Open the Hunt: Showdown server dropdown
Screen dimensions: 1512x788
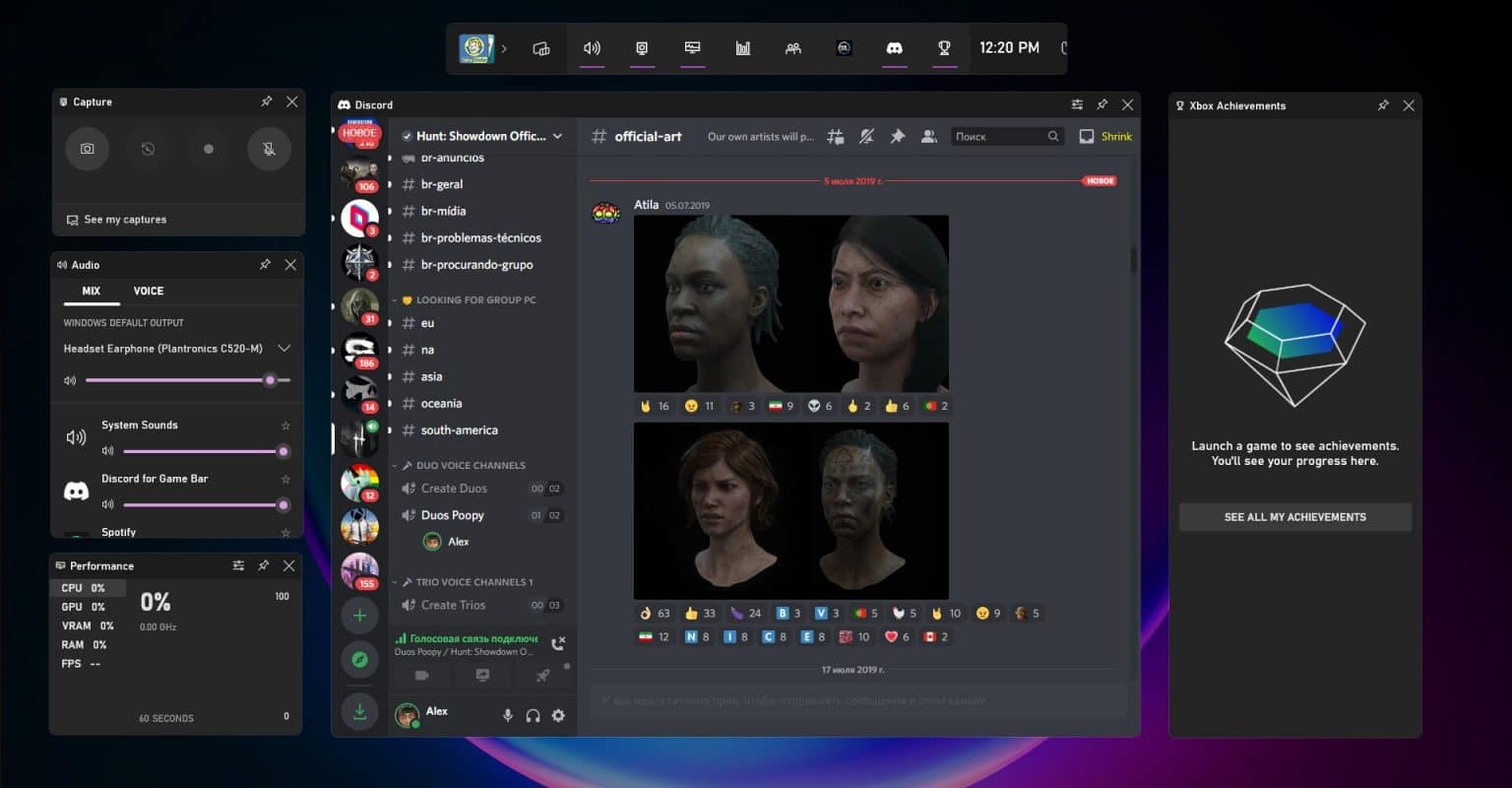pyautogui.click(x=481, y=136)
